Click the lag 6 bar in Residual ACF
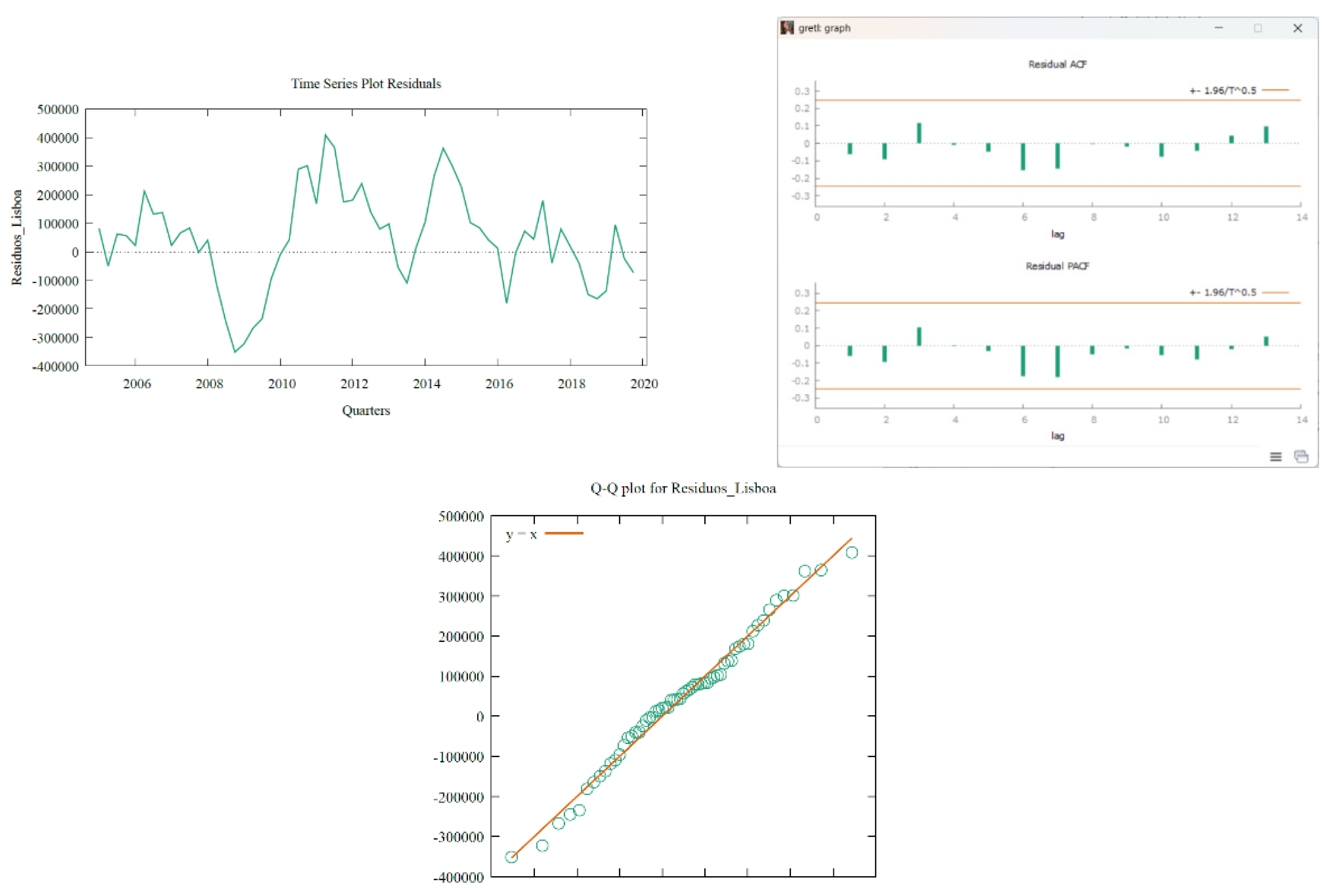1332x896 pixels. [1022, 157]
